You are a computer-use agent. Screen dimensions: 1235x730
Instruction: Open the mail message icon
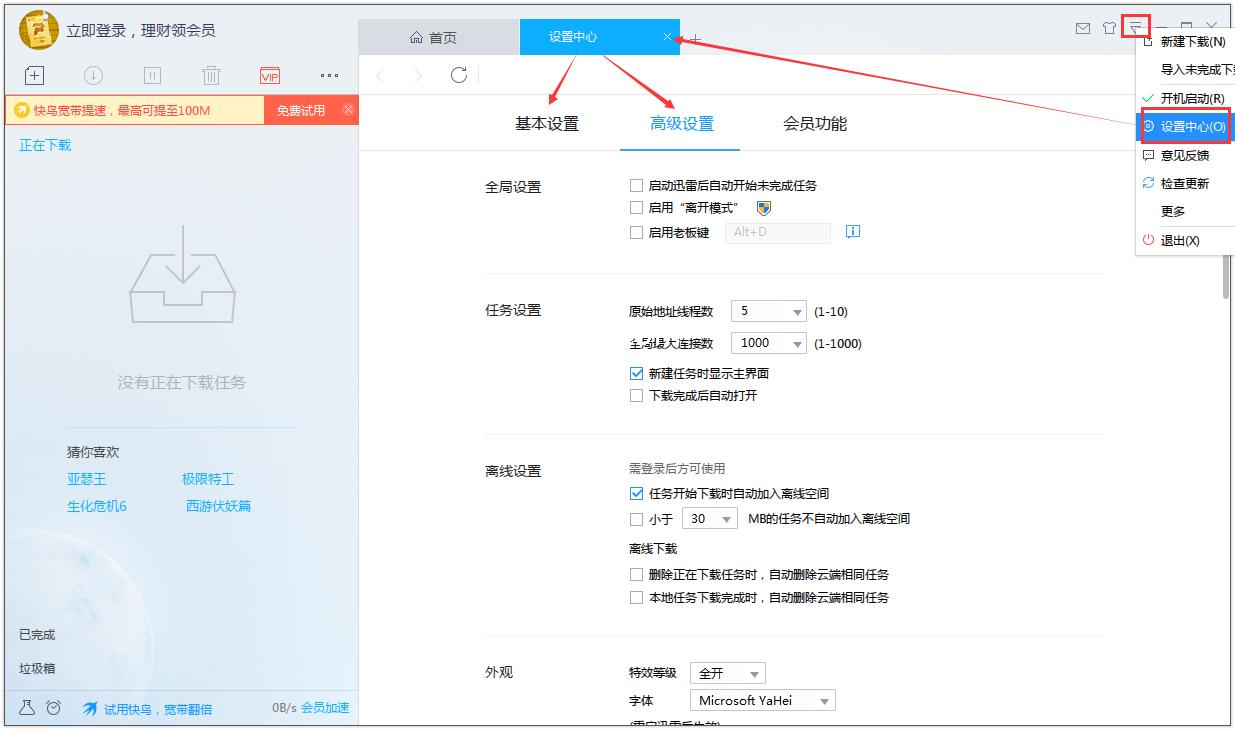pyautogui.click(x=1082, y=28)
